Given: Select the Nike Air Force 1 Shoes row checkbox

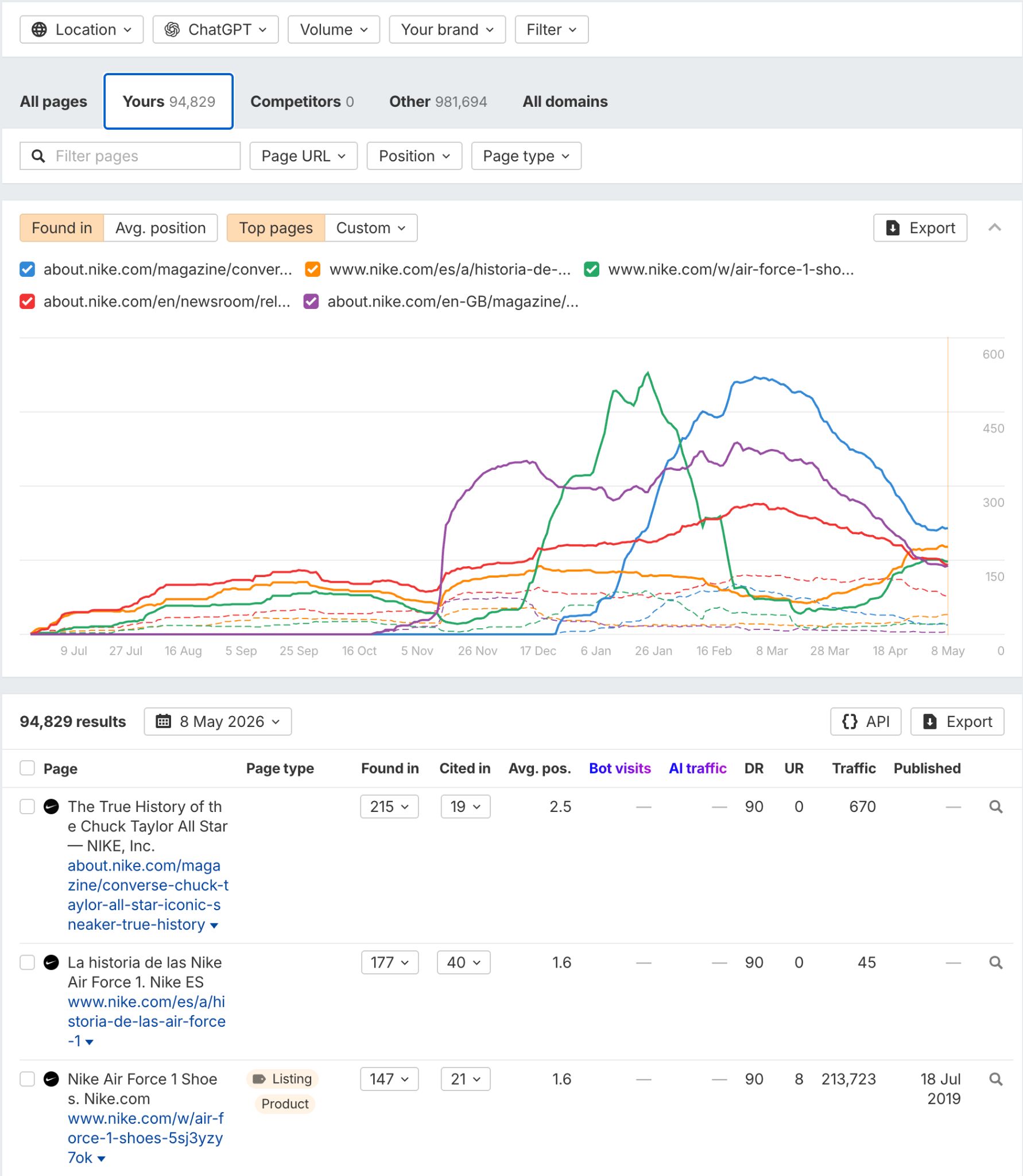Looking at the screenshot, I should tap(28, 1079).
